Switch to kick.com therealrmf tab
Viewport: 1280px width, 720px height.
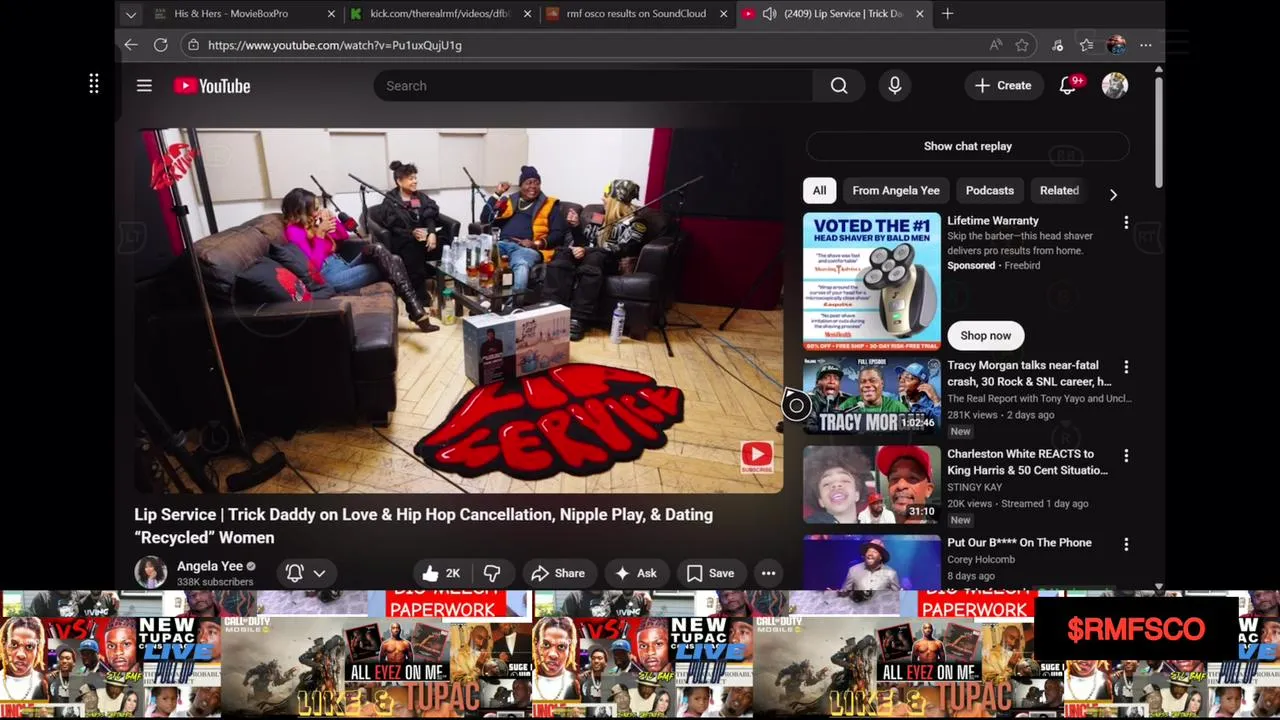click(x=439, y=14)
